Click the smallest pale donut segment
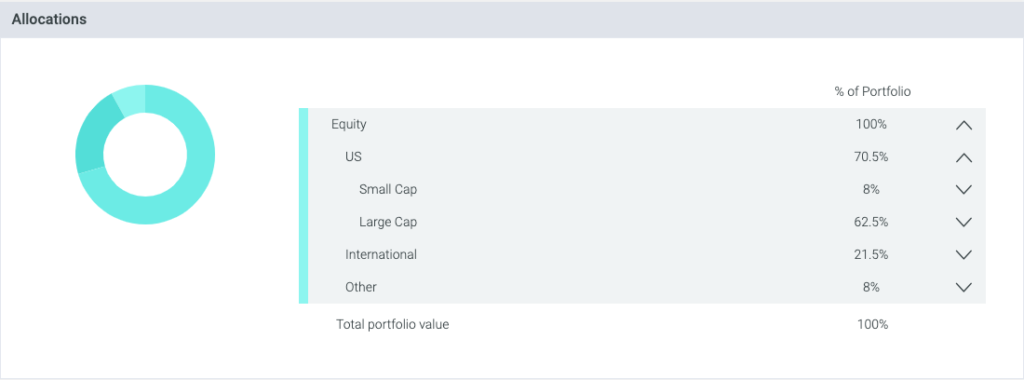Screen dimensions: 1024x380 point(131,98)
